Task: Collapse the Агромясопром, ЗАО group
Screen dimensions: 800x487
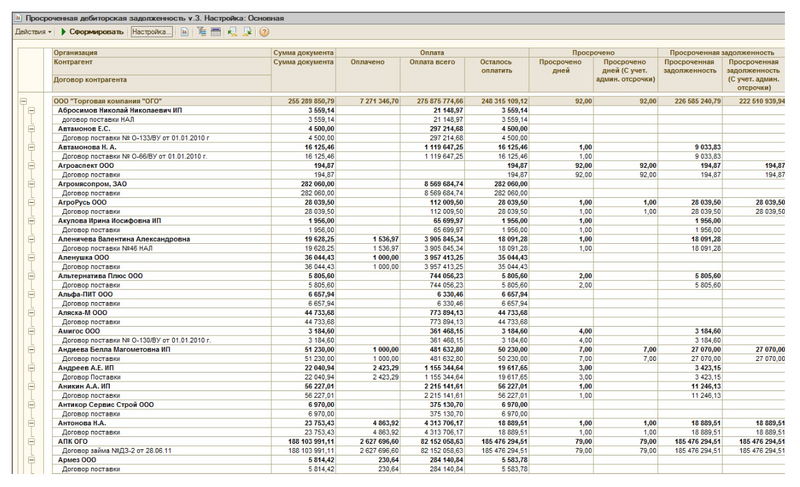Action: 32,184
